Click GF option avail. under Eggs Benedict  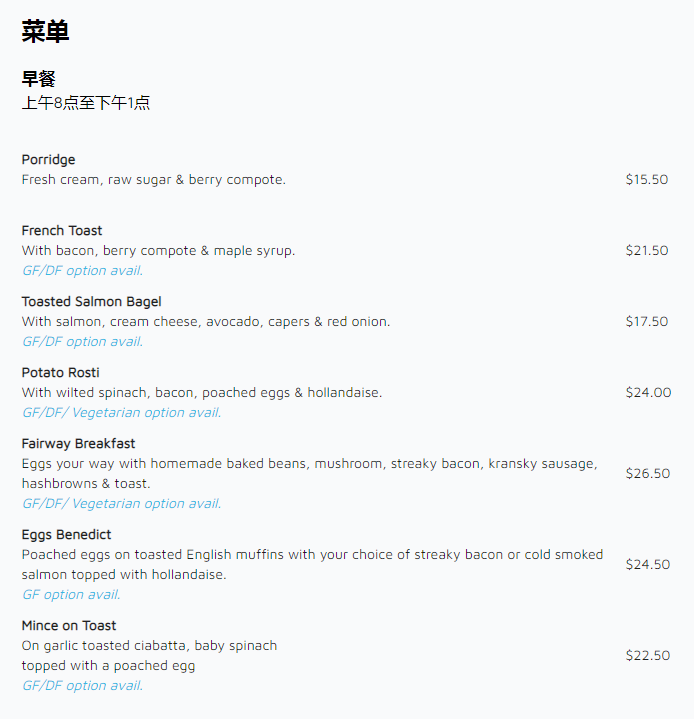(x=71, y=595)
